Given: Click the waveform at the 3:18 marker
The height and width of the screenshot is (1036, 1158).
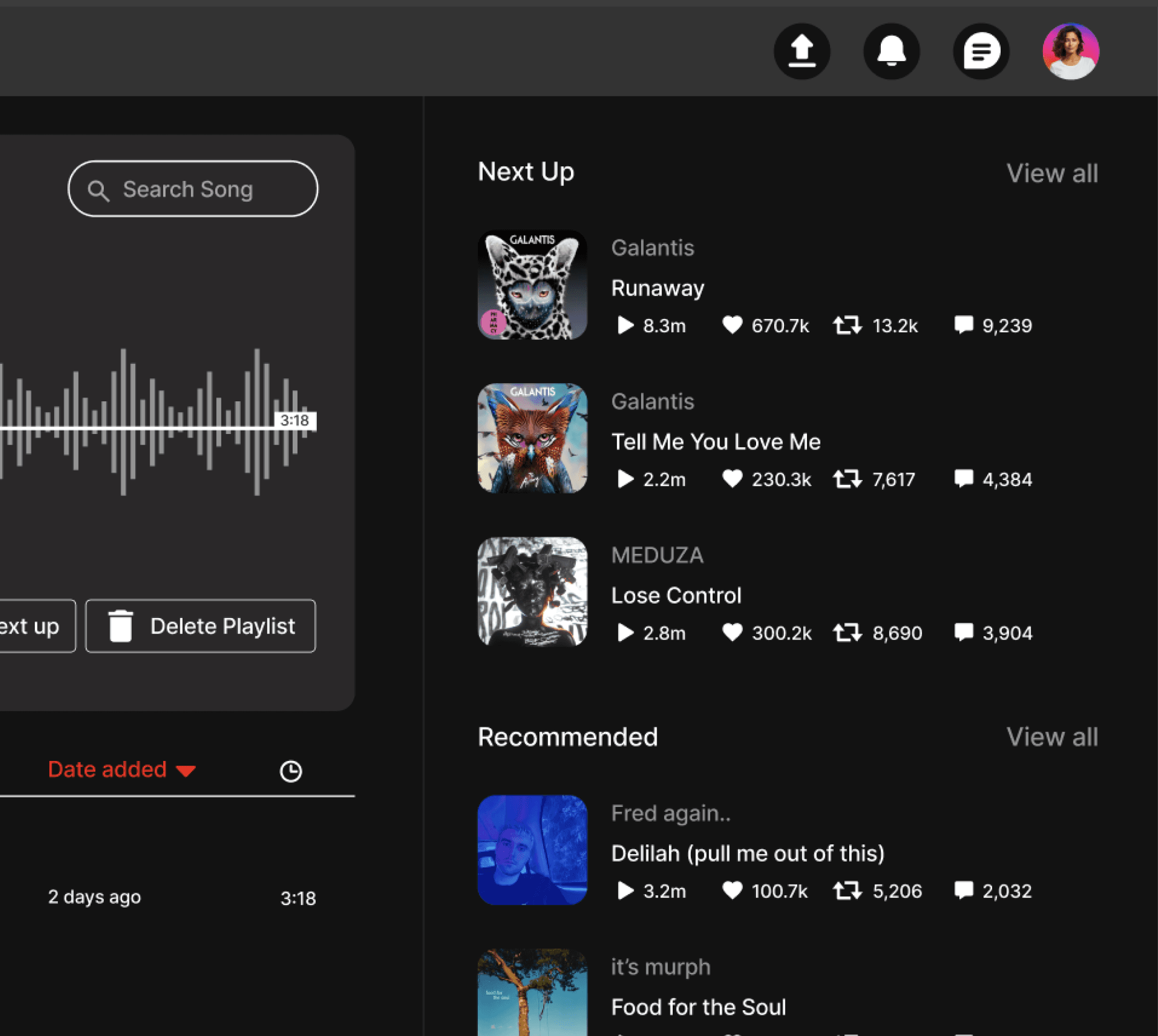Looking at the screenshot, I should (294, 421).
